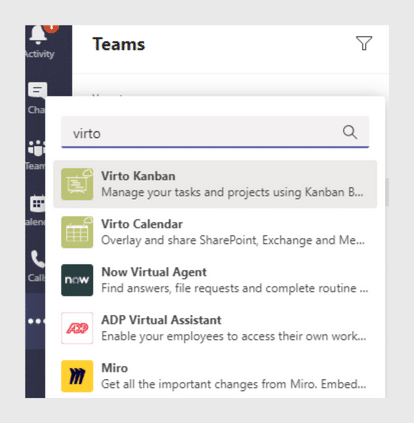The width and height of the screenshot is (414, 423).
Task: Click the scrollbar beside the results
Action: [x=387, y=192]
